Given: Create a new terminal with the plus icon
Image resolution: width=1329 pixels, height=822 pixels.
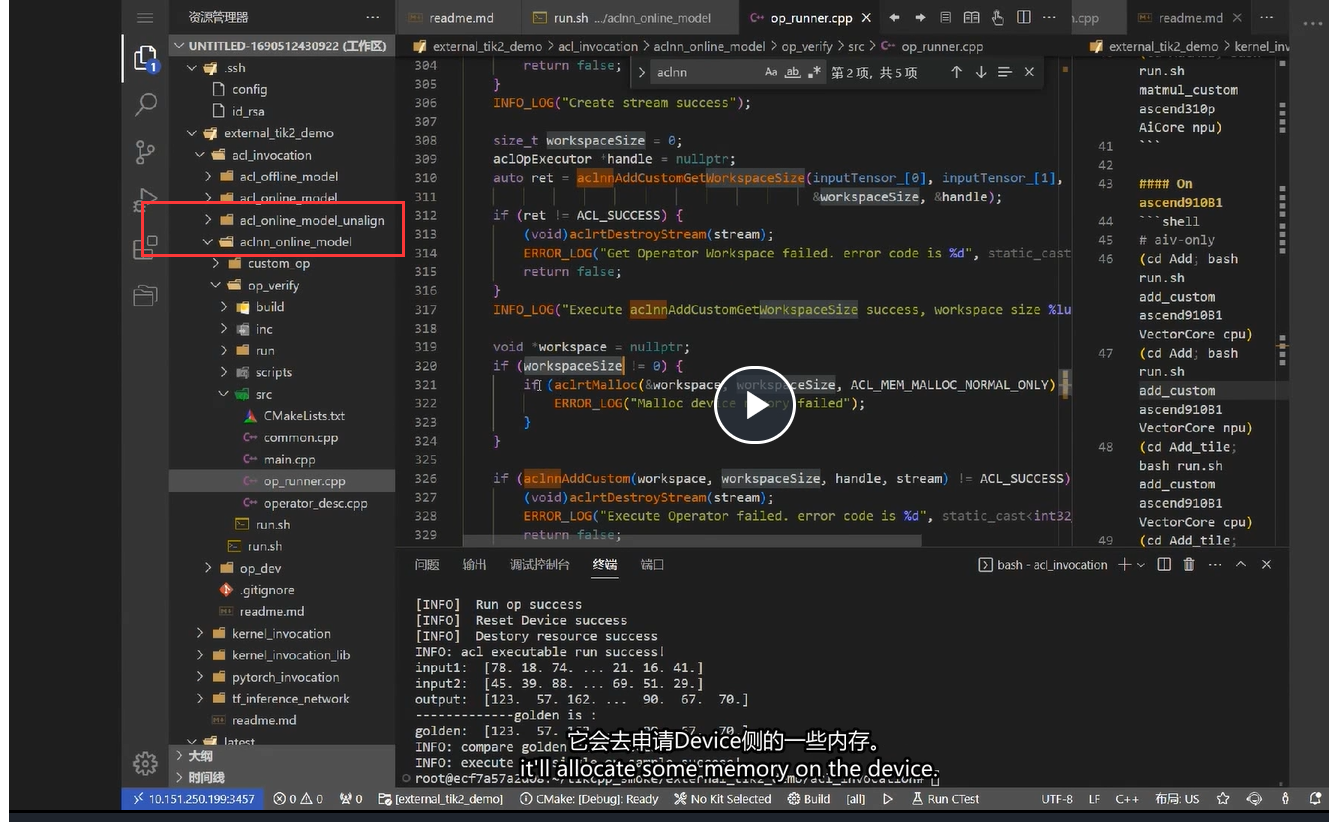Looking at the screenshot, I should pyautogui.click(x=1124, y=565).
